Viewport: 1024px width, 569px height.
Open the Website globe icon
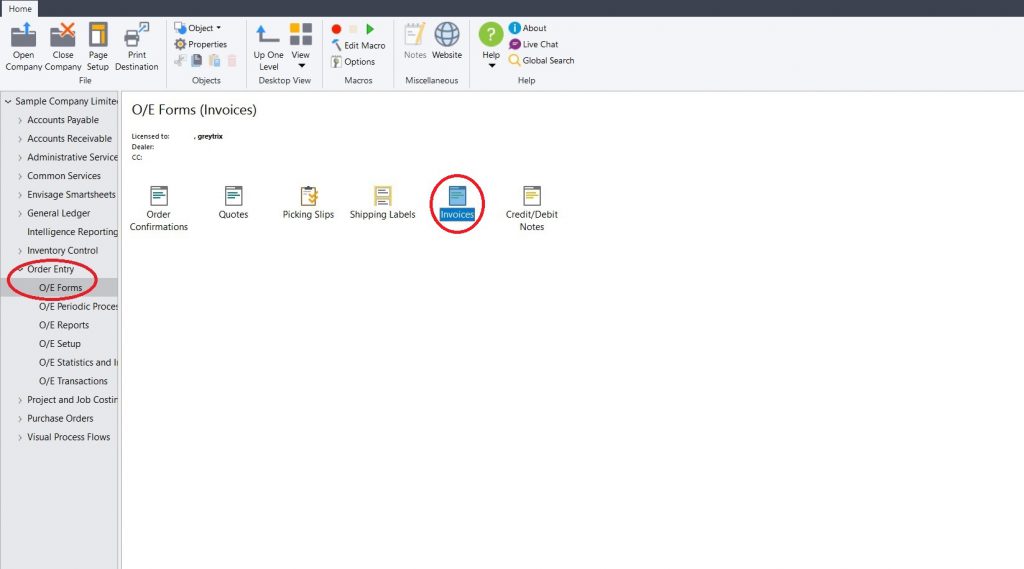click(x=447, y=41)
